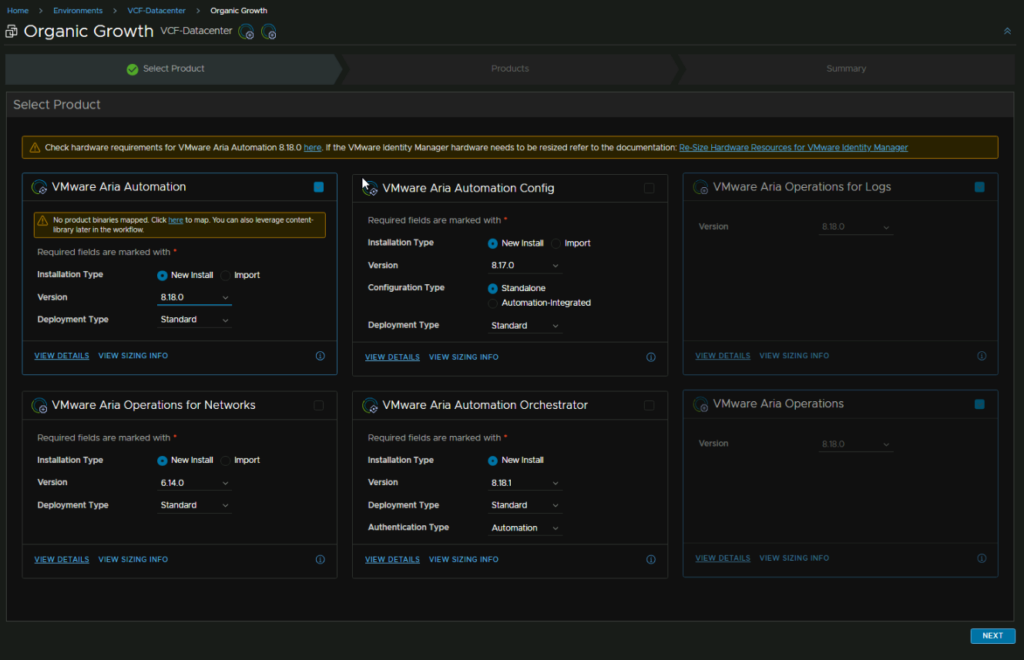Open Aria Automation Deployment Type dropdown
Viewport: 1024px width, 660px height.
tap(194, 319)
